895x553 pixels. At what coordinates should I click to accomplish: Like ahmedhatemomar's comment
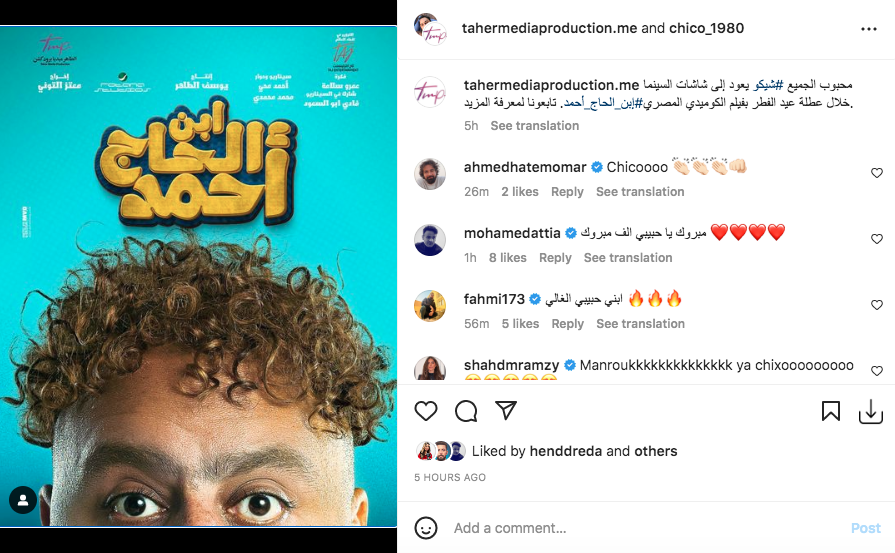pos(877,173)
